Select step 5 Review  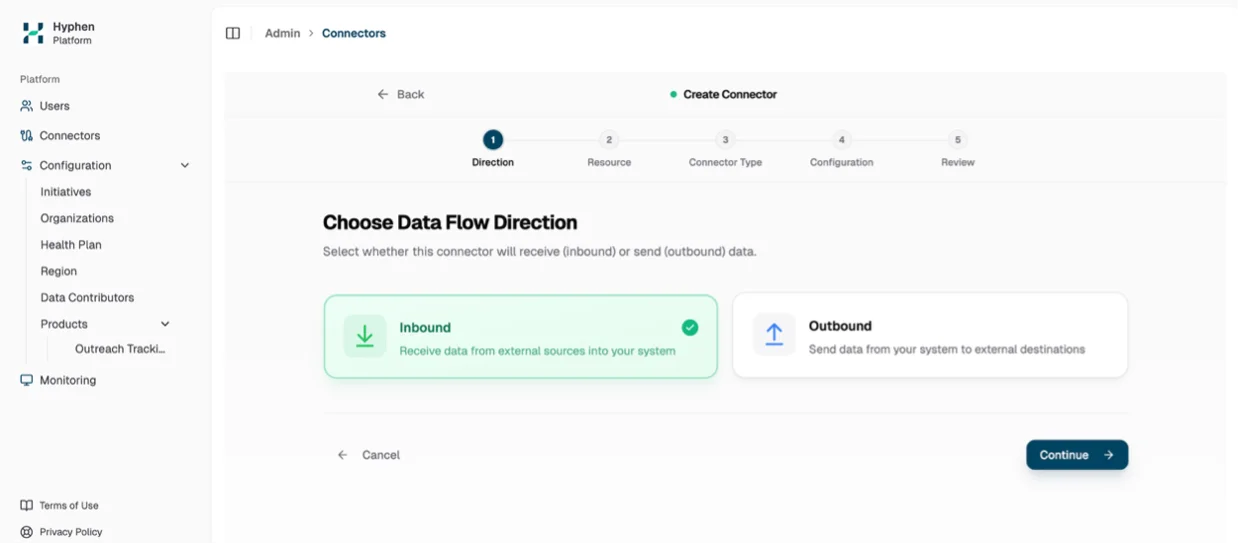958,150
